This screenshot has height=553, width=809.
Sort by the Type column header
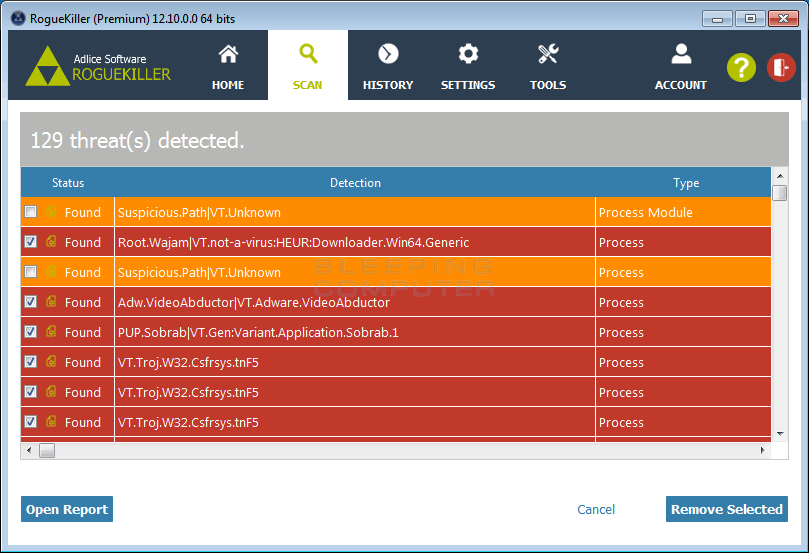pos(686,183)
